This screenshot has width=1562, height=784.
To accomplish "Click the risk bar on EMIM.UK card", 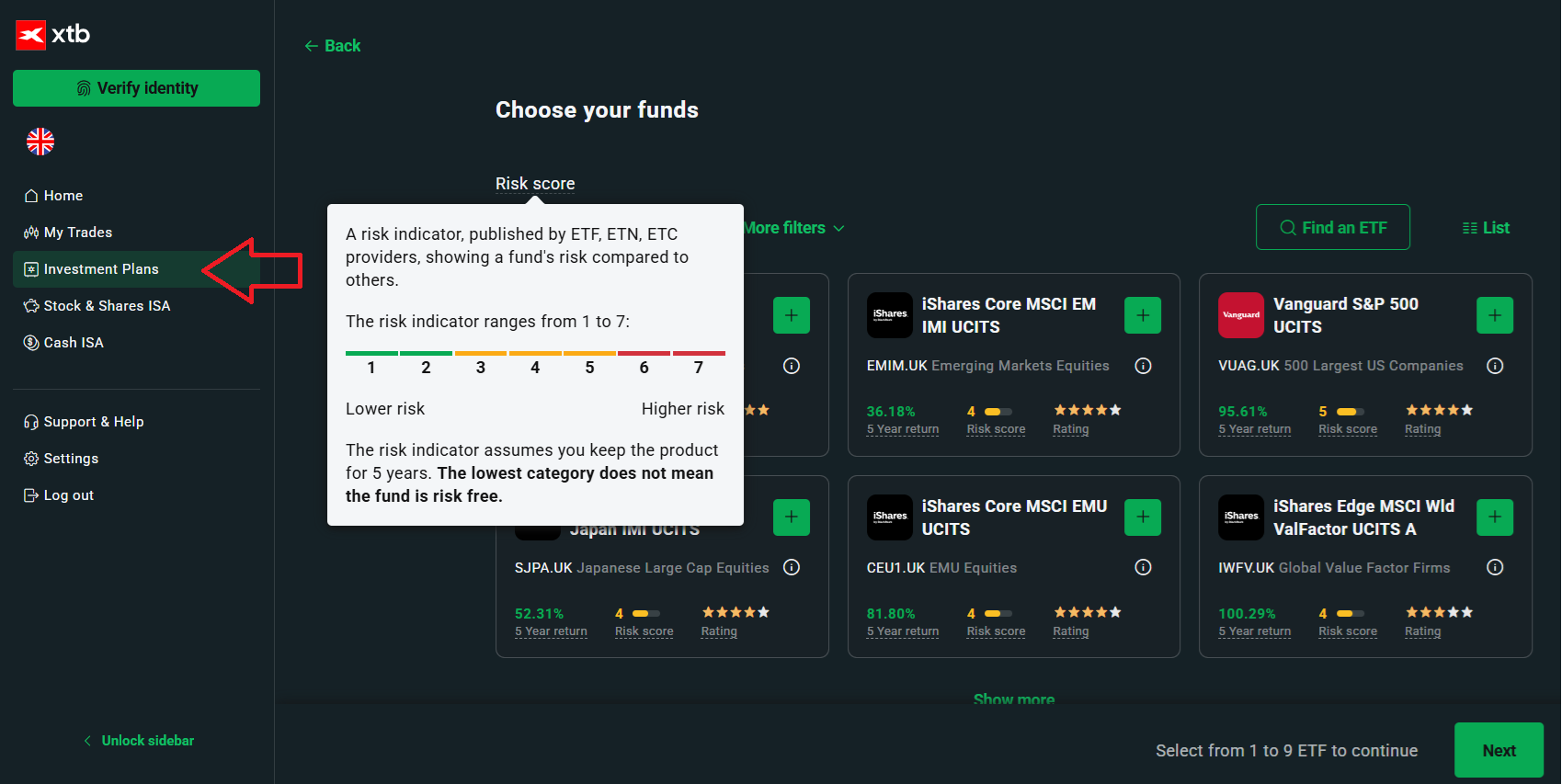I will pyautogui.click(x=998, y=411).
